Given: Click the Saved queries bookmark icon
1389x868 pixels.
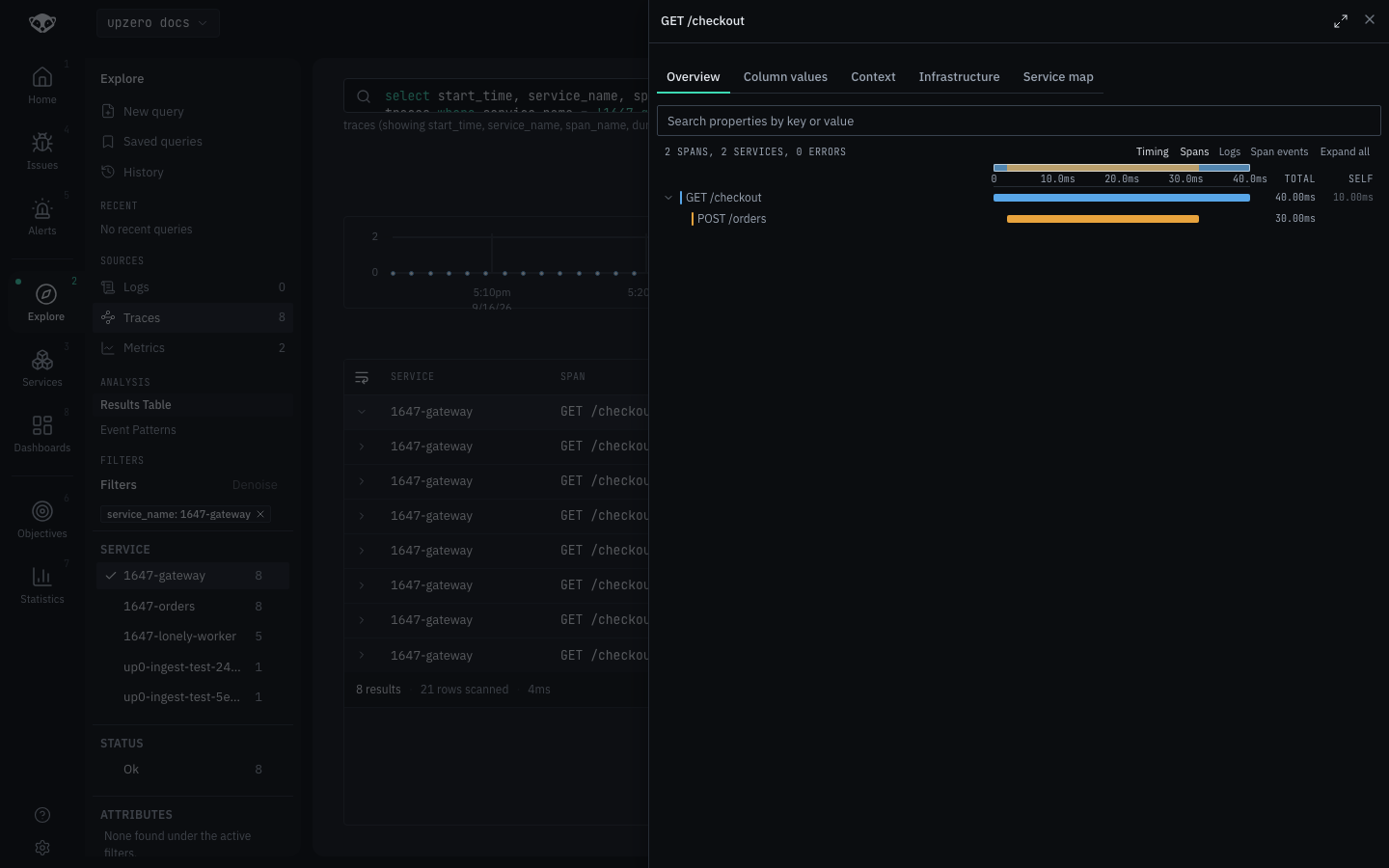Looking at the screenshot, I should click(x=108, y=142).
